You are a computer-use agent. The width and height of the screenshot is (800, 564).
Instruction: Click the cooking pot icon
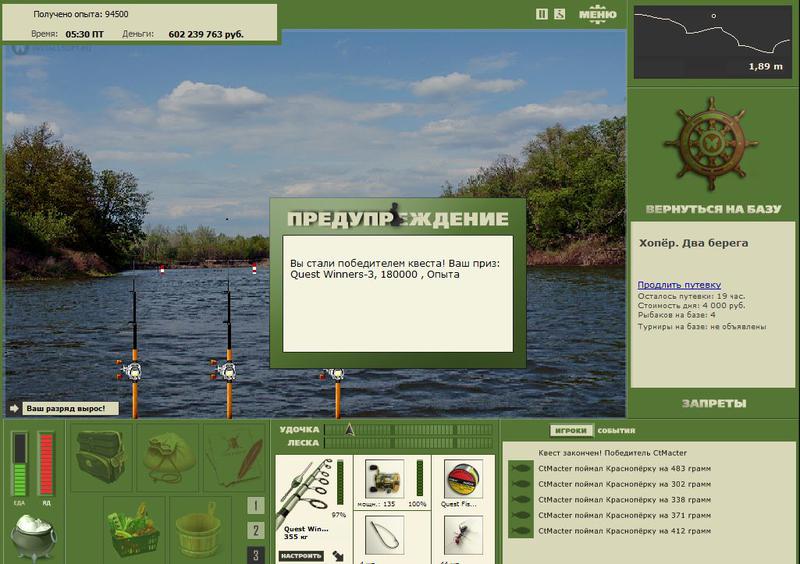33,536
